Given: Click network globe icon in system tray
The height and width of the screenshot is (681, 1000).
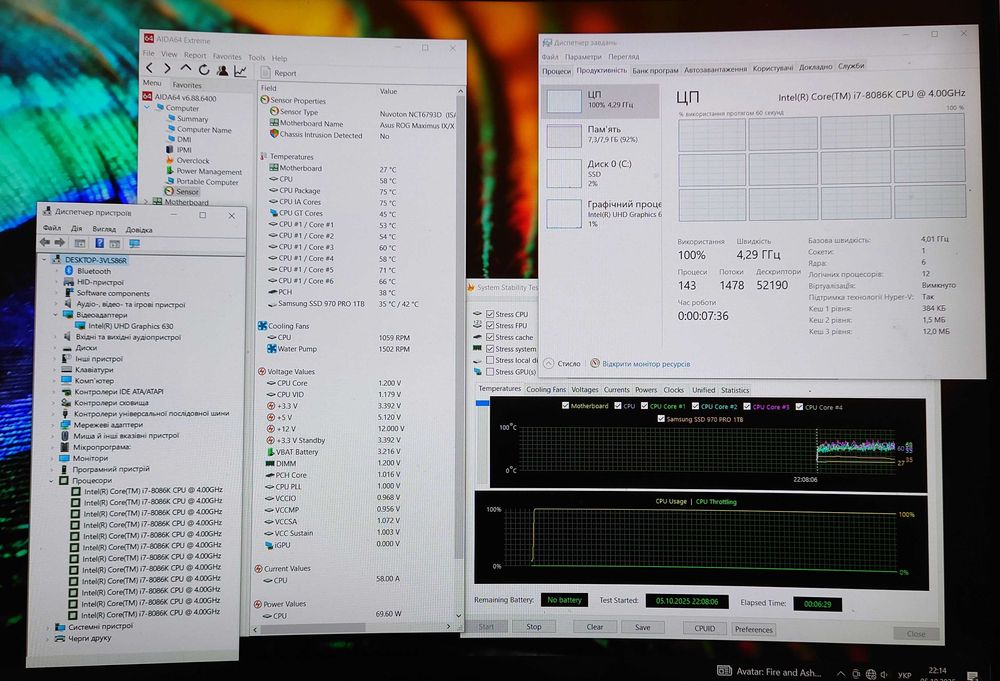Looking at the screenshot, I should click(870, 675).
